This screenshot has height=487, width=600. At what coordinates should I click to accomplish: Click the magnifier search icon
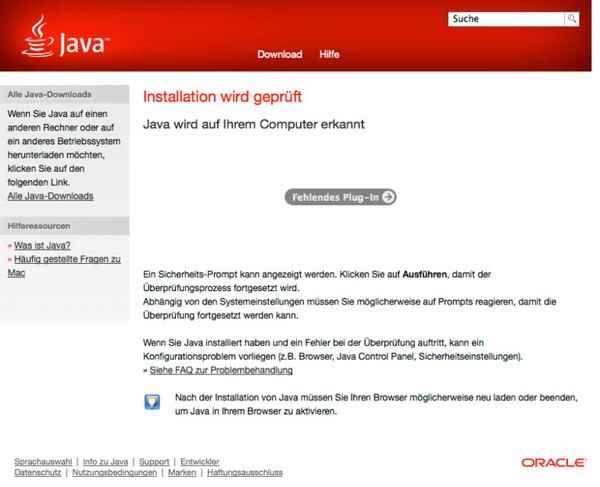[572, 19]
